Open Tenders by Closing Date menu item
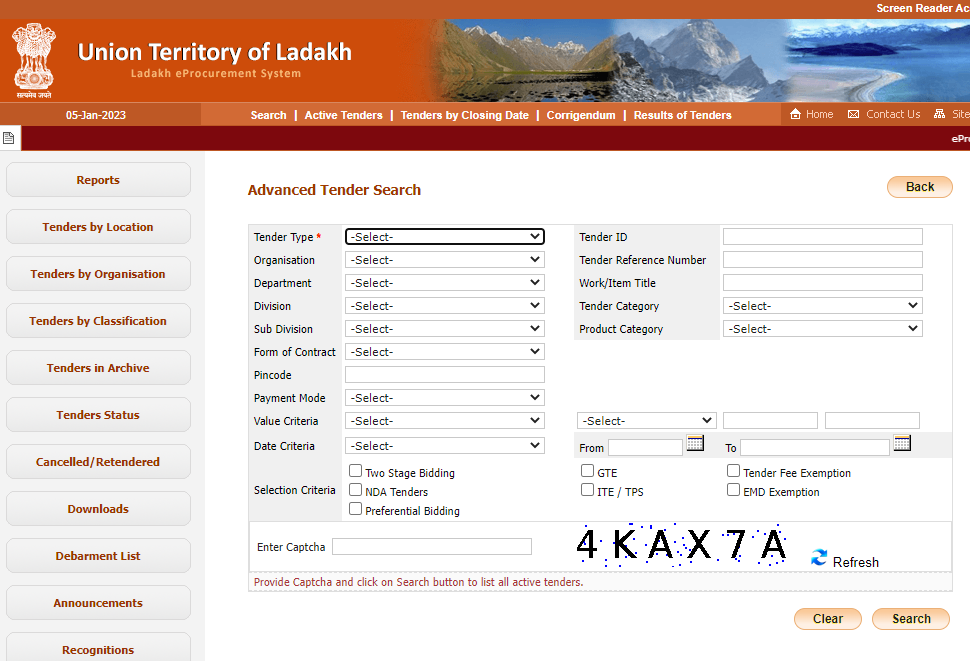 pos(464,115)
